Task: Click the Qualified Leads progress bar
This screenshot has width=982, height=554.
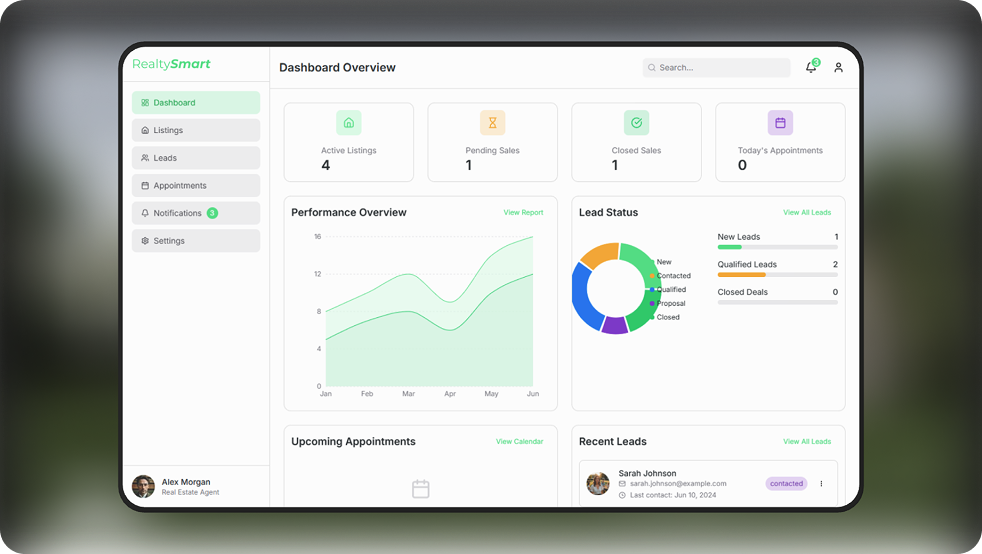Action: pyautogui.click(x=777, y=274)
